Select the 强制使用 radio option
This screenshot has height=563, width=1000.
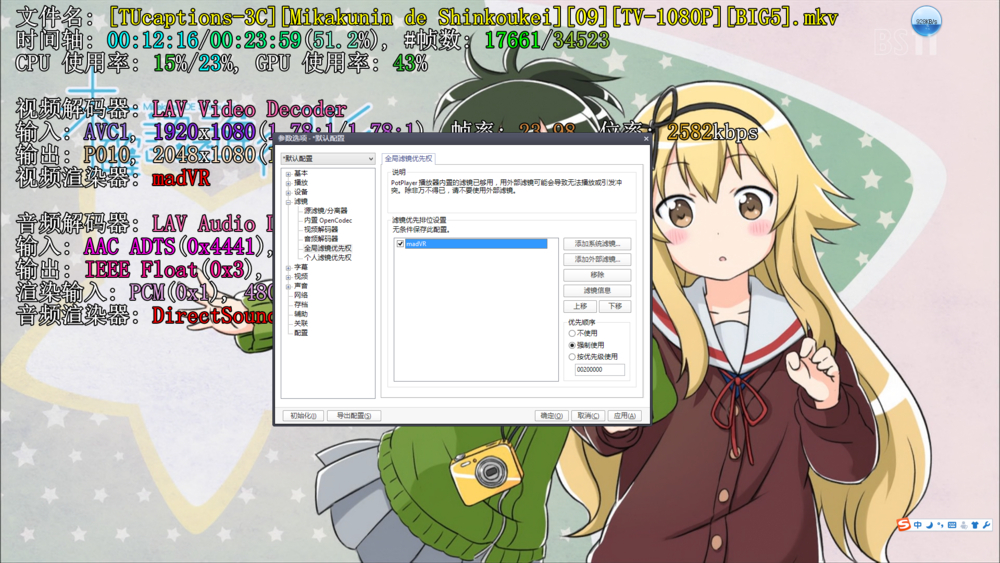tap(572, 345)
